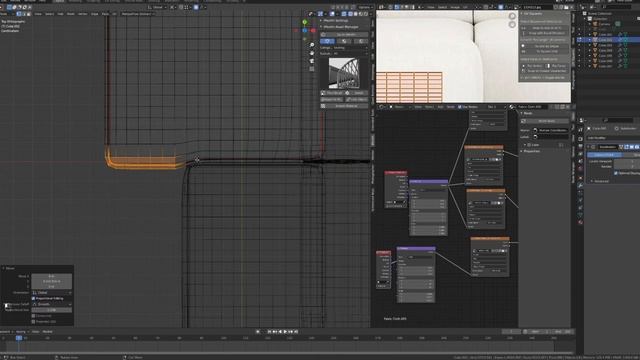
Task: Expand Color section in node sidebar
Action: (x=533, y=145)
